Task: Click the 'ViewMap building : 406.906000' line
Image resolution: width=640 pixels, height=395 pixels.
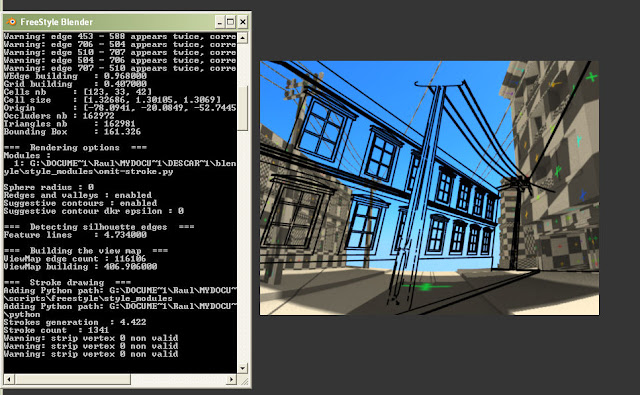Action: pyautogui.click(x=80, y=267)
